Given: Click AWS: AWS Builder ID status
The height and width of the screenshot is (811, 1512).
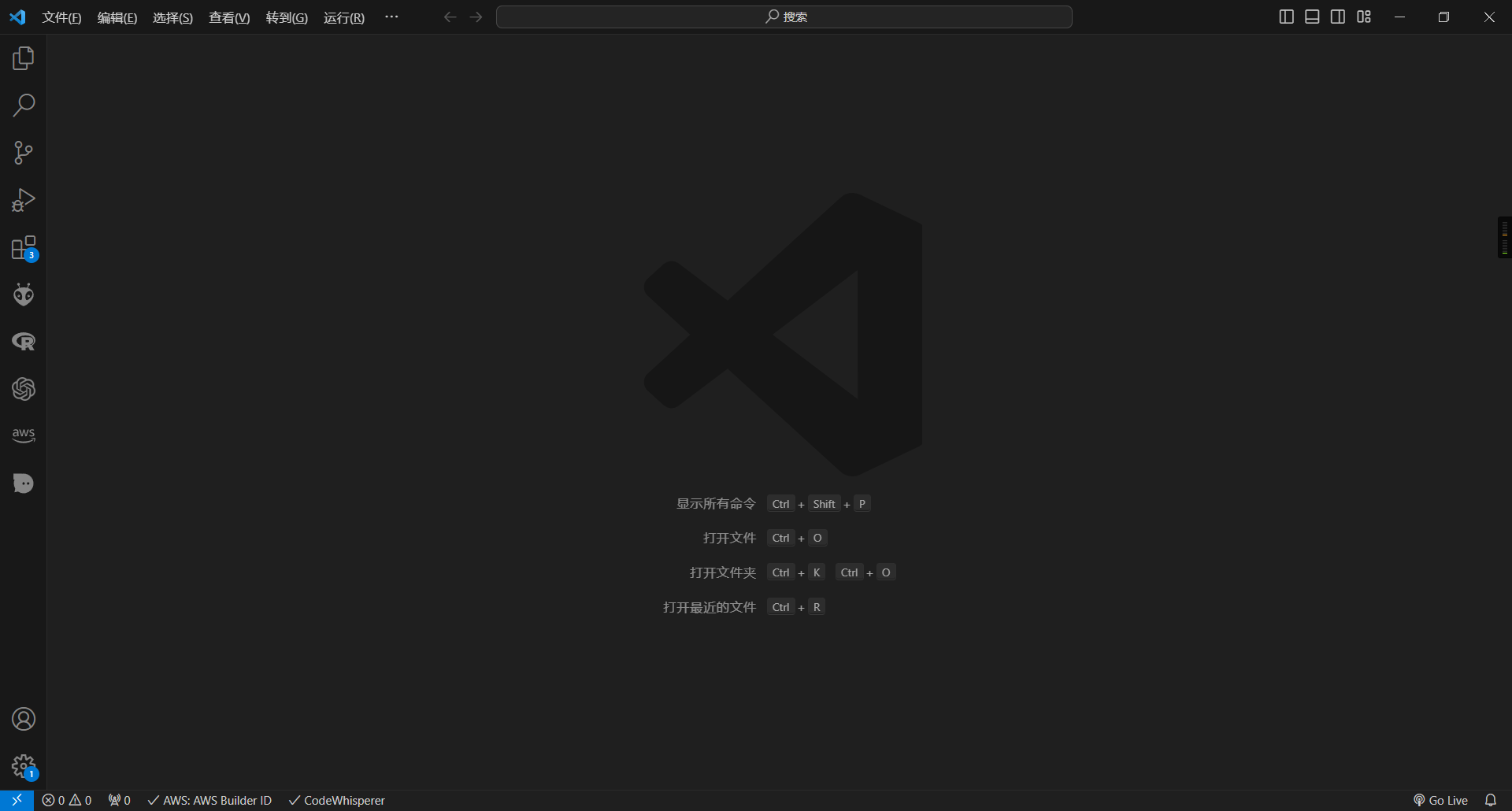Looking at the screenshot, I should point(209,800).
